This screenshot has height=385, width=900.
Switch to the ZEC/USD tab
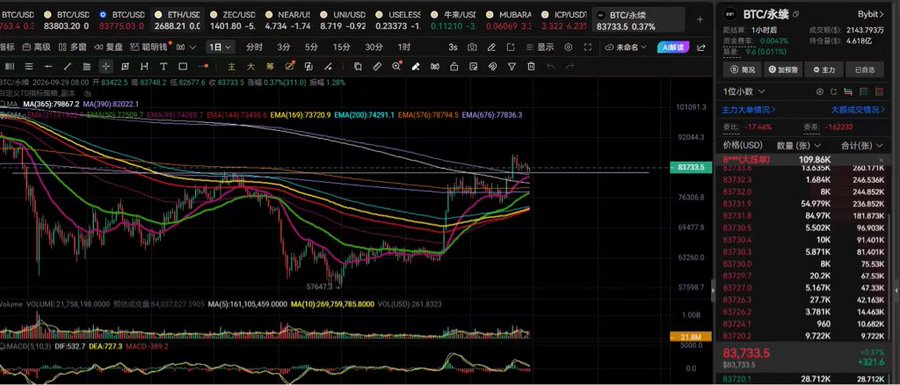point(232,20)
